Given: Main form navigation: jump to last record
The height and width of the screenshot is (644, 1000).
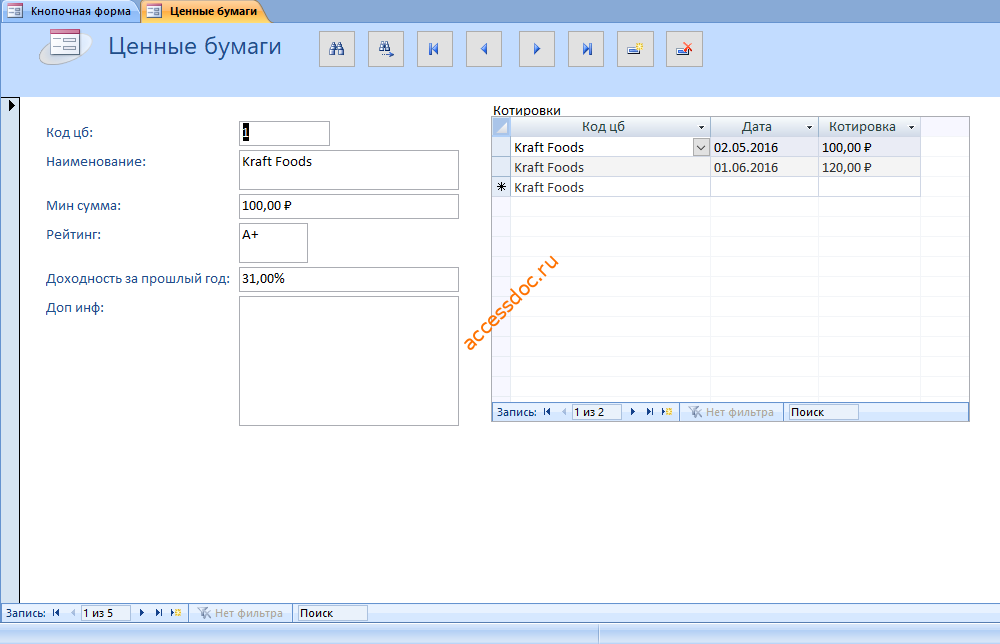Looking at the screenshot, I should click(x=158, y=613).
